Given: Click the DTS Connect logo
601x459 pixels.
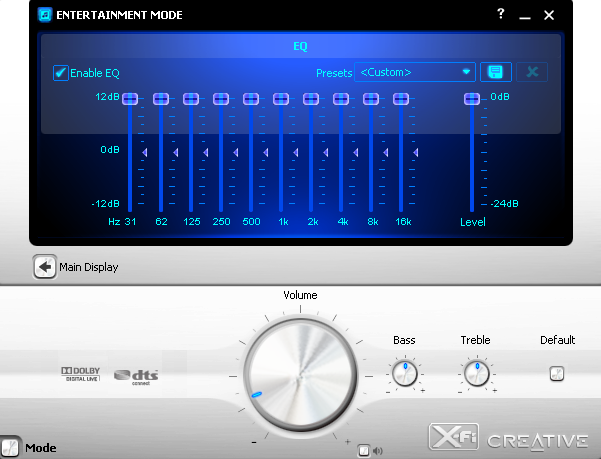Looking at the screenshot, I should tap(136, 376).
